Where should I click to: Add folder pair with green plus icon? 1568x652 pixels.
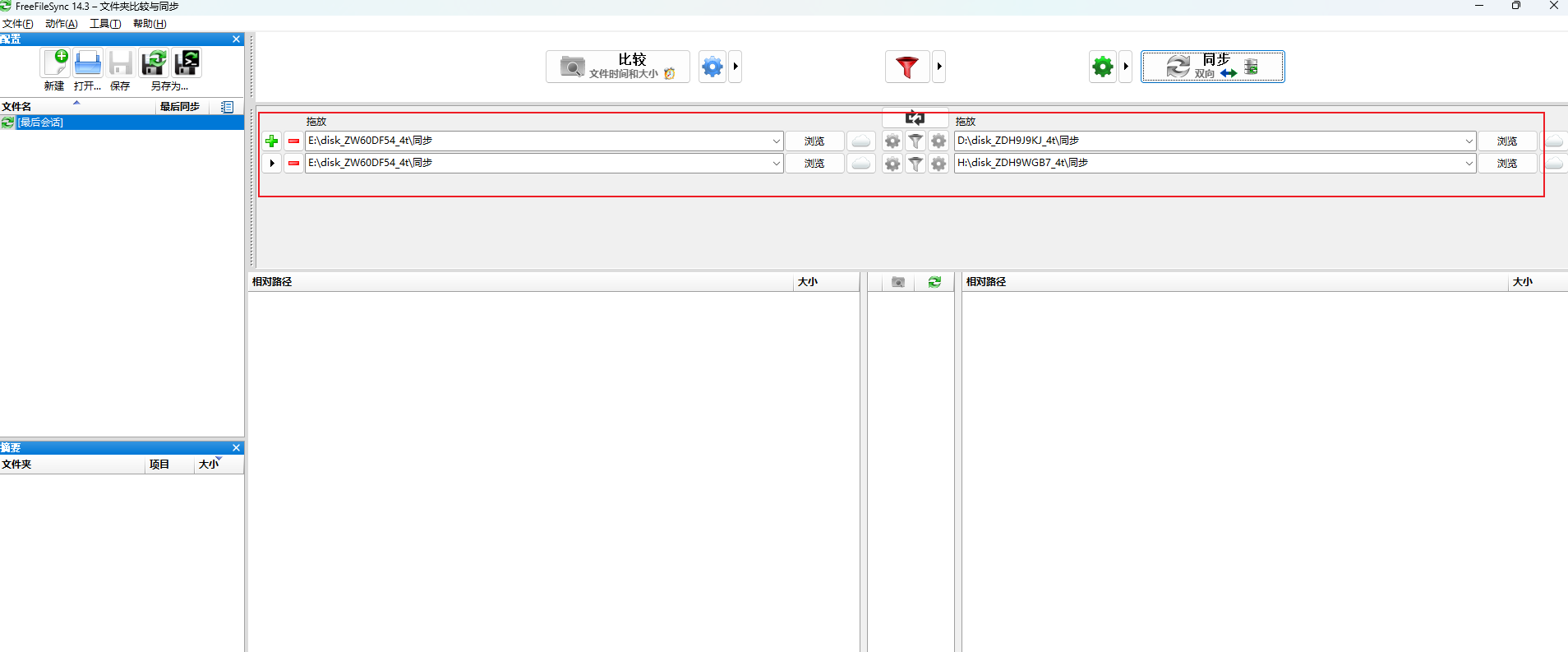272,141
